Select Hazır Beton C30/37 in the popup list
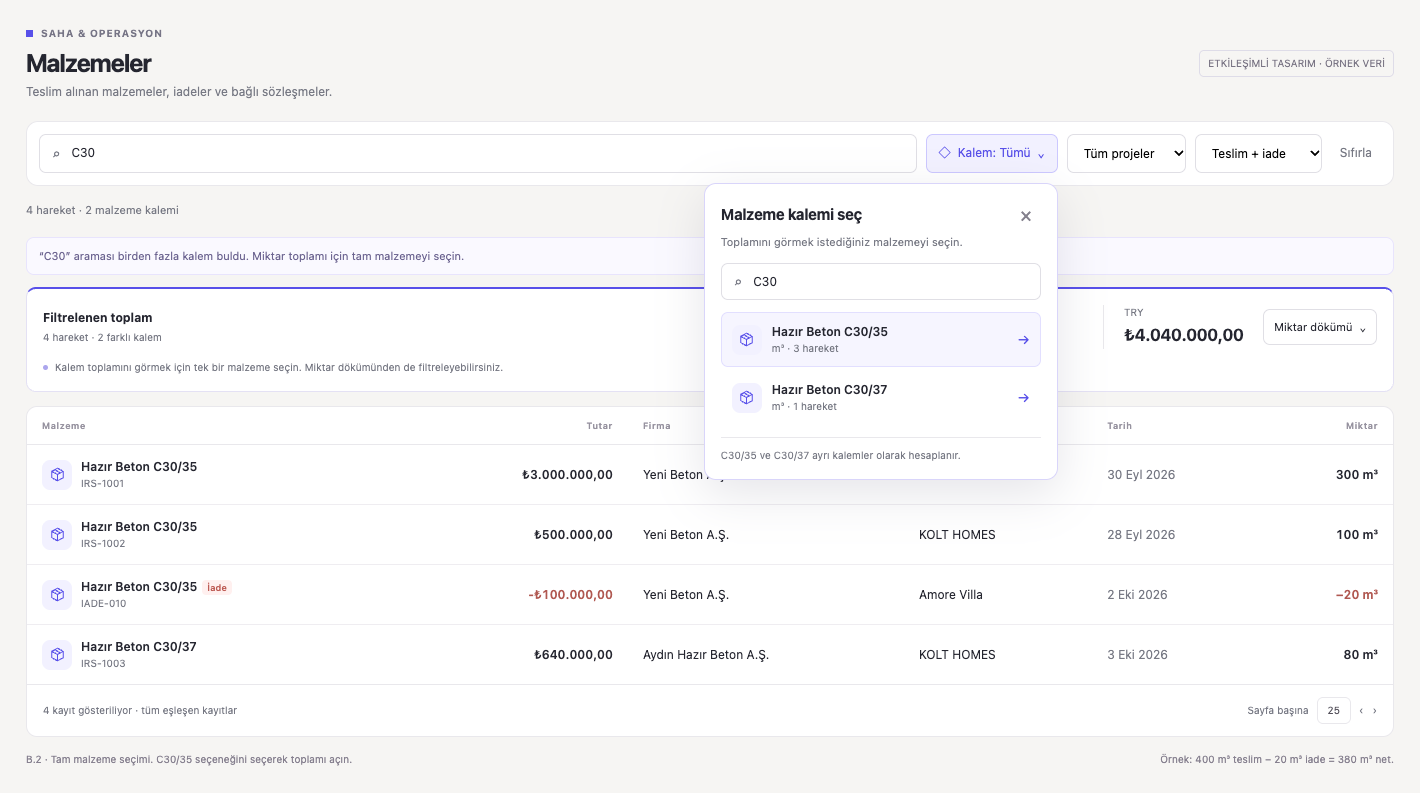 880,398
